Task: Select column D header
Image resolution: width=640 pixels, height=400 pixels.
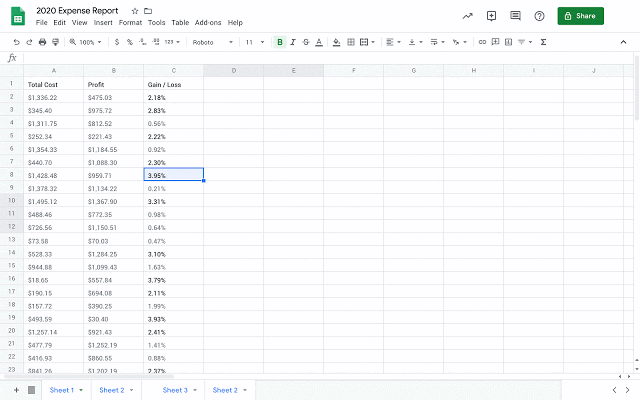Action: [233, 71]
